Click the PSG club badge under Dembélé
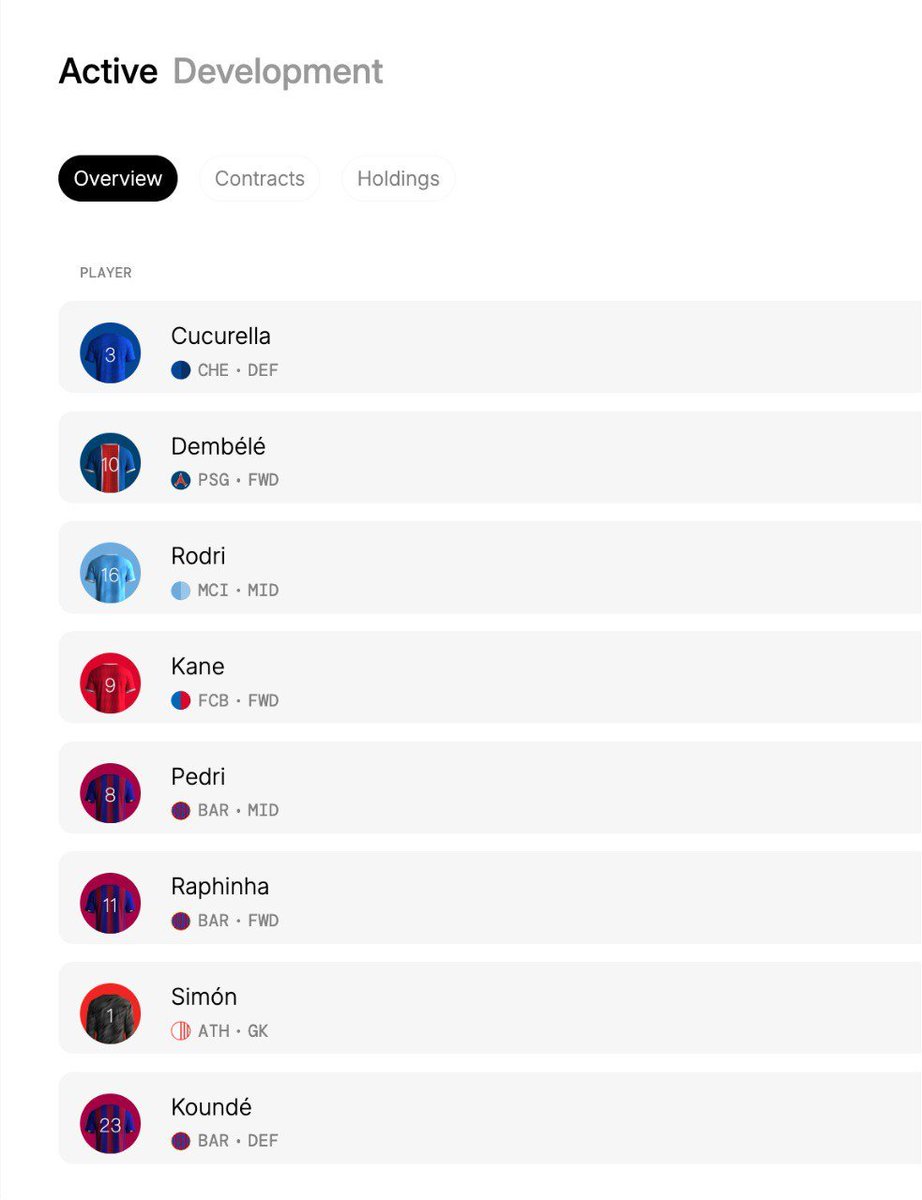 coord(181,480)
